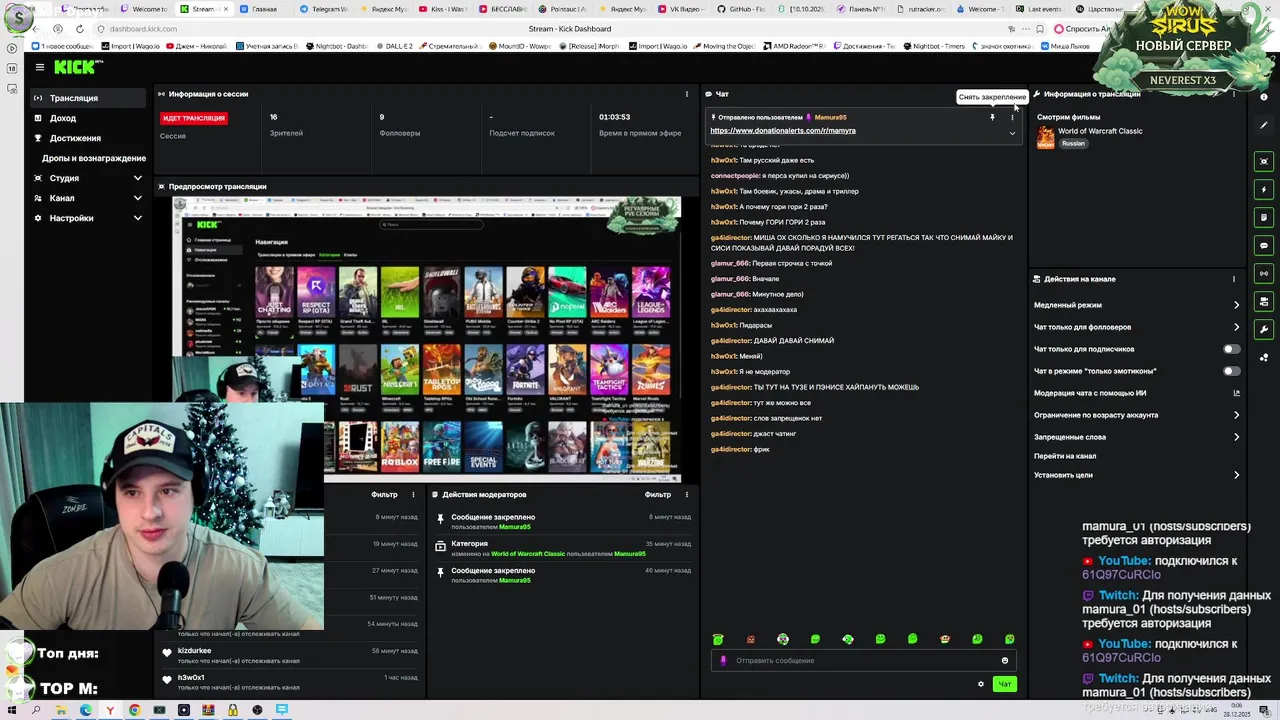Expand Ограничение по возрасту аккаунта setting
Image resolution: width=1280 pixels, height=720 pixels.
[x=1136, y=415]
